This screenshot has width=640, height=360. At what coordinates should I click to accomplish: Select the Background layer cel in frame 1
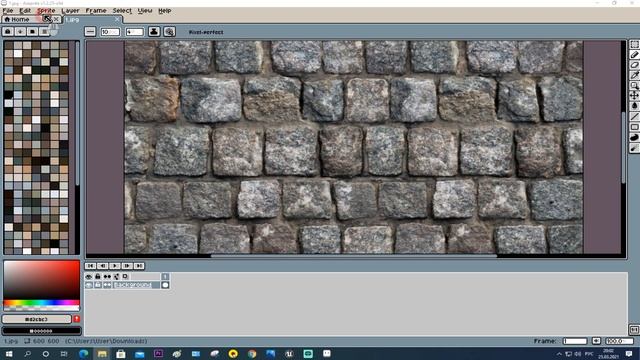(x=165, y=285)
